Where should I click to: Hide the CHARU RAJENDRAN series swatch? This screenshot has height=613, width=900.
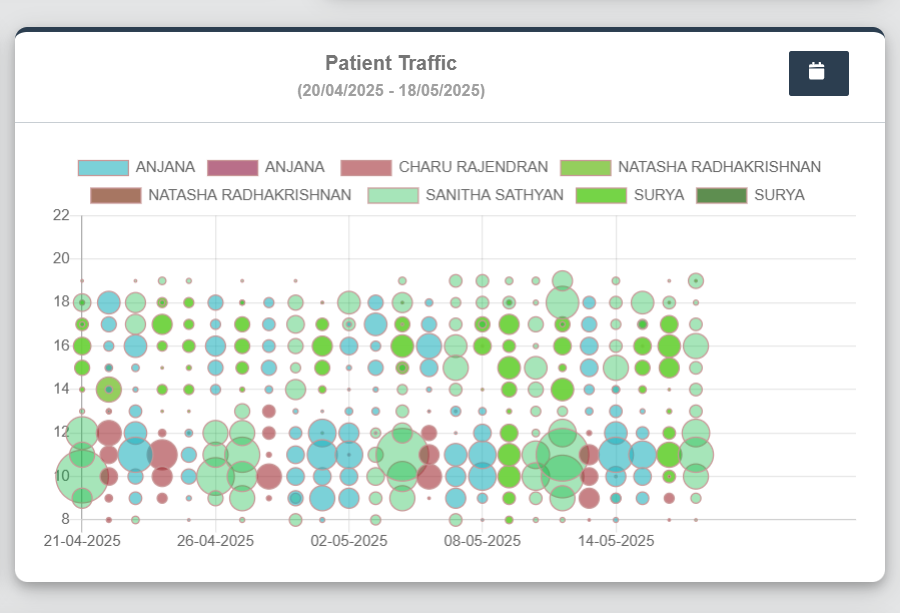pos(366,168)
